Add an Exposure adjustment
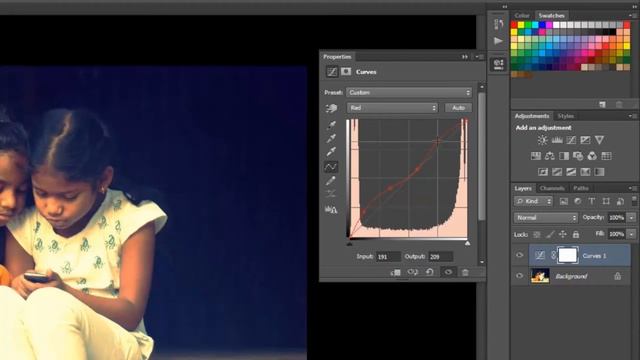640x360 pixels. pos(585,140)
